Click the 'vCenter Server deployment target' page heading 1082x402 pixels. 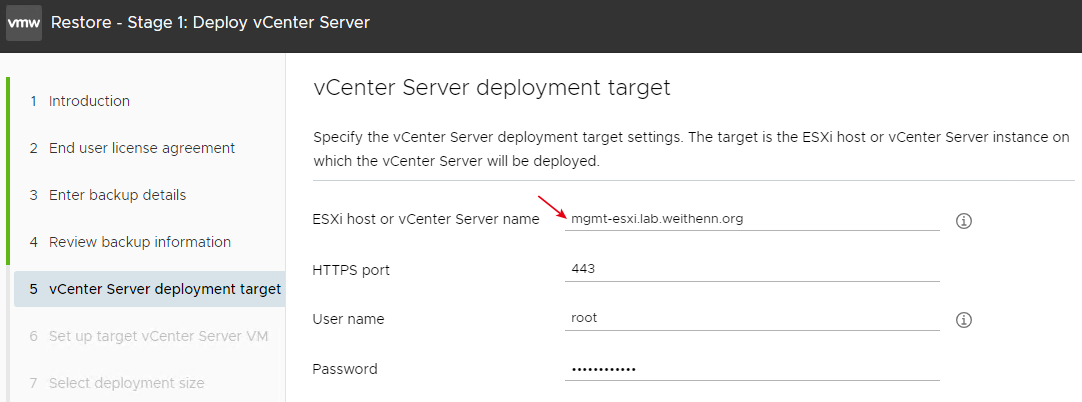492,88
